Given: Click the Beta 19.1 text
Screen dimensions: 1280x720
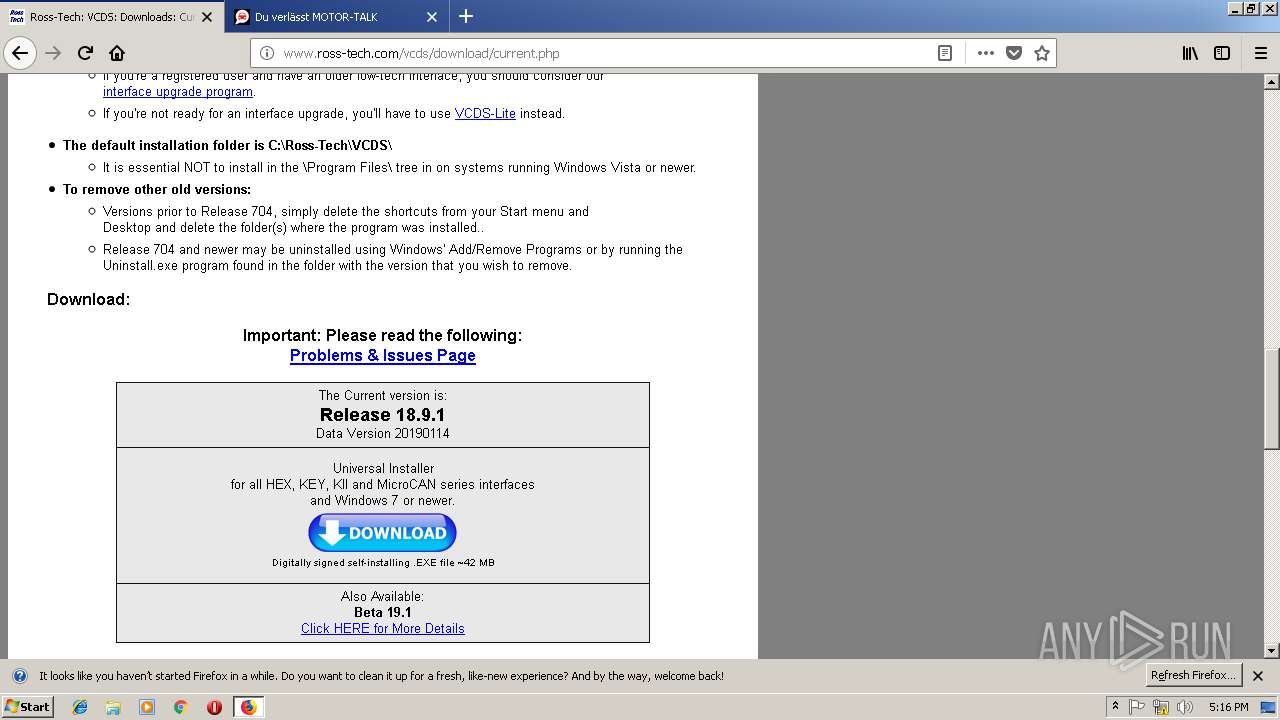Looking at the screenshot, I should (383, 612).
